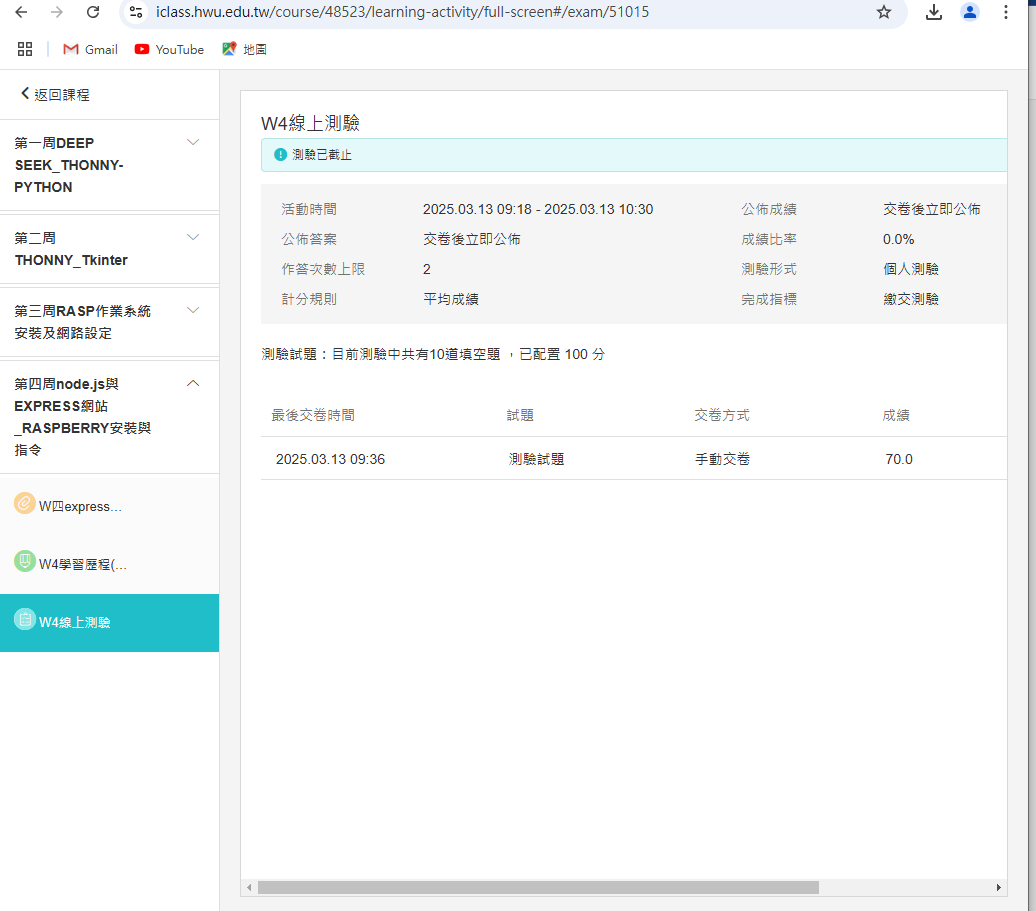This screenshot has height=911, width=1036.
Task: Click the site info icon in address bar
Action: (x=137, y=12)
